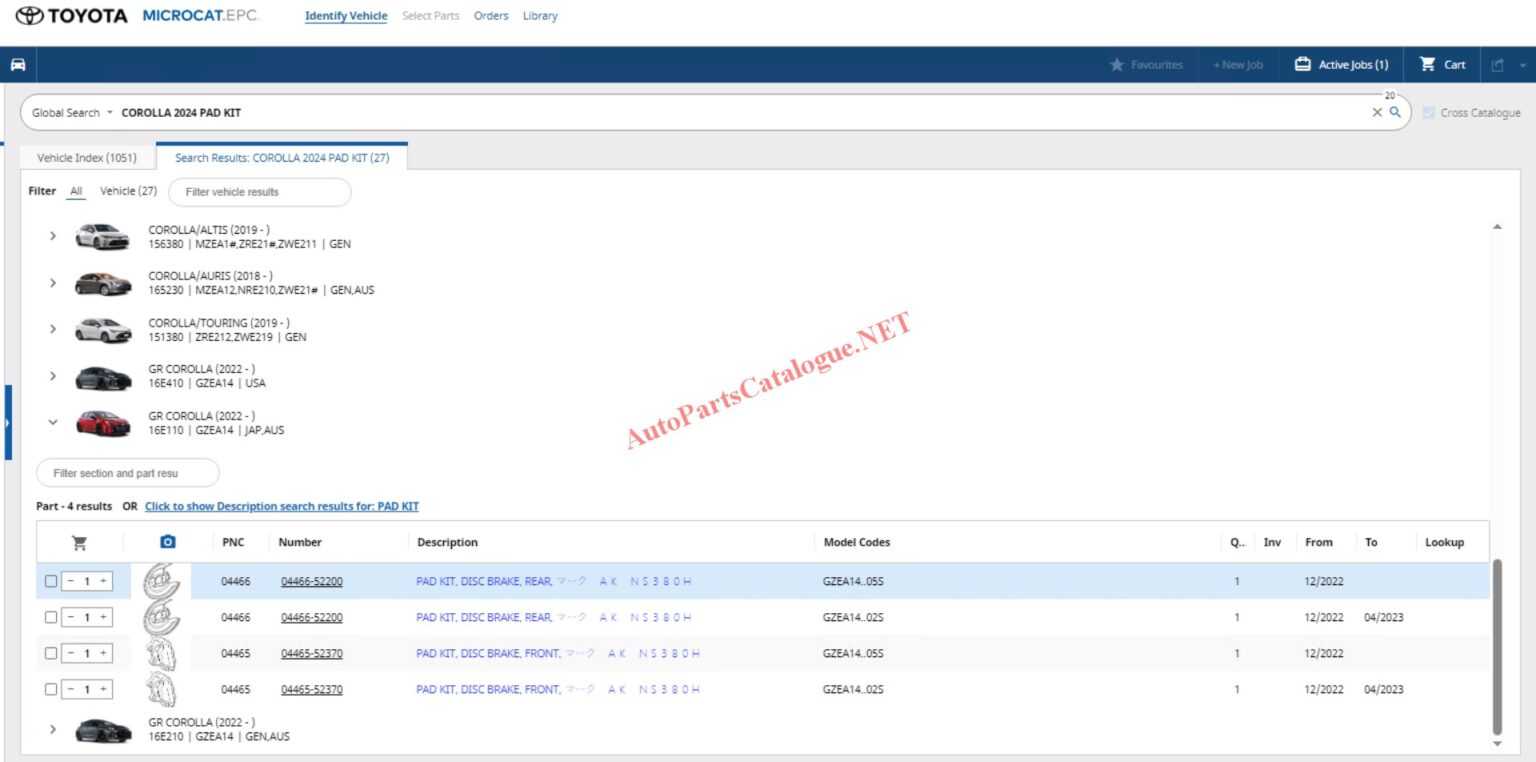
Task: Open part number link 04466-52200
Action: tap(311, 580)
